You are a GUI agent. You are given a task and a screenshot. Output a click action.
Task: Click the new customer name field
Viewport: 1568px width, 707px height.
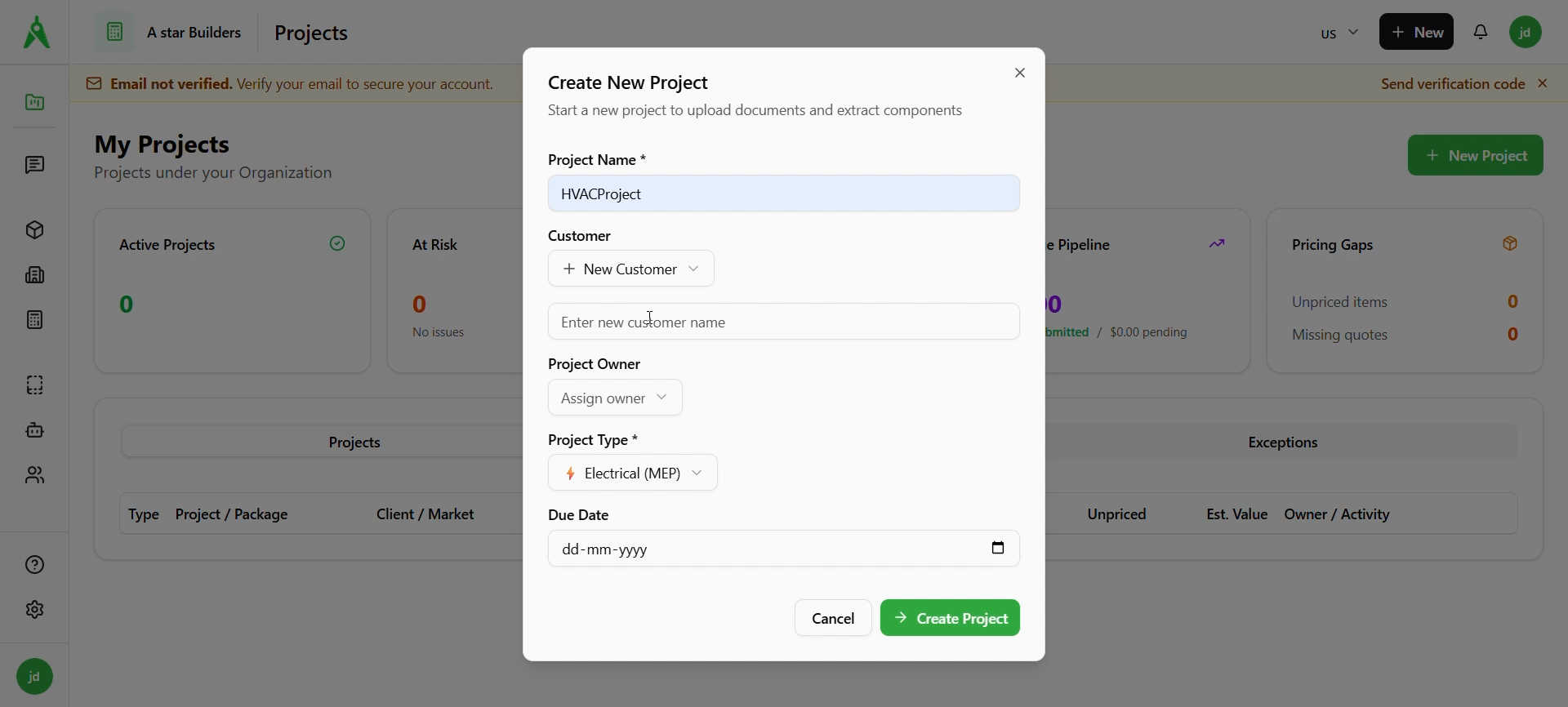[783, 322]
